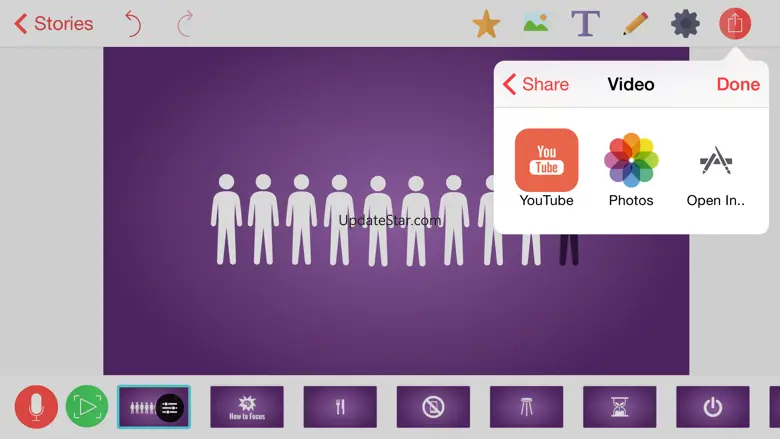The width and height of the screenshot is (780, 439).
Task: Open the star favorites icon
Action: (486, 24)
